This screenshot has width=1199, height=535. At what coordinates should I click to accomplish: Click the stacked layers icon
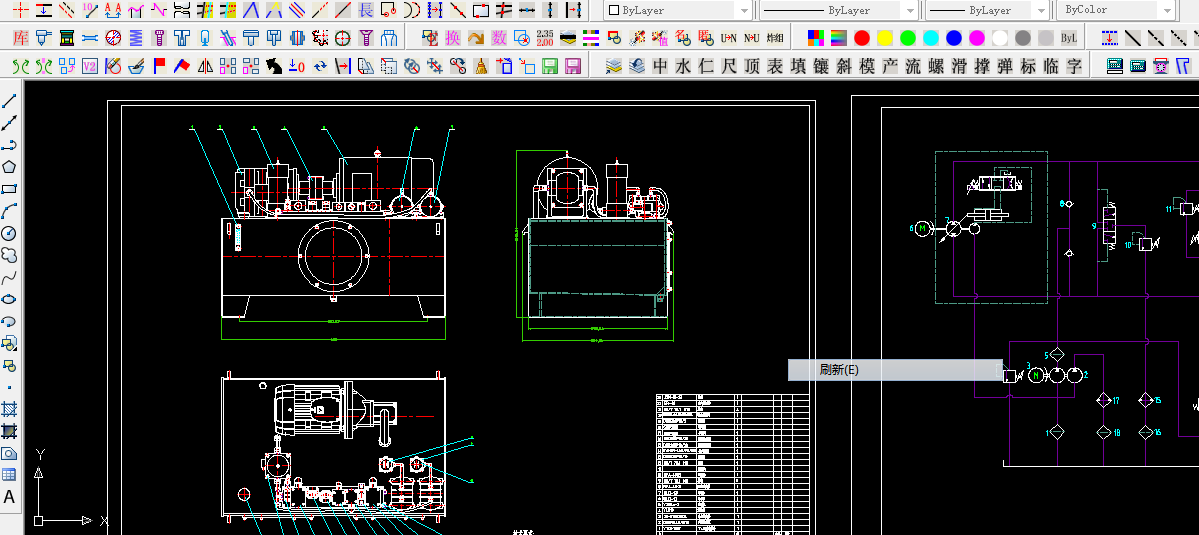(x=614, y=66)
